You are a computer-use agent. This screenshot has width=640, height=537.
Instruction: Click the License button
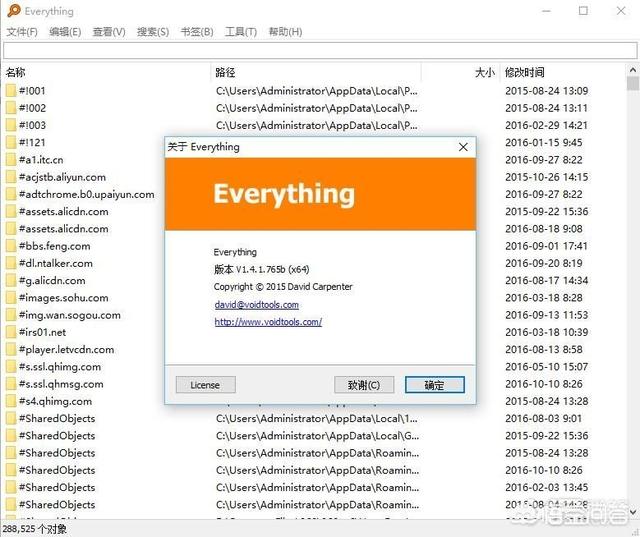205,385
